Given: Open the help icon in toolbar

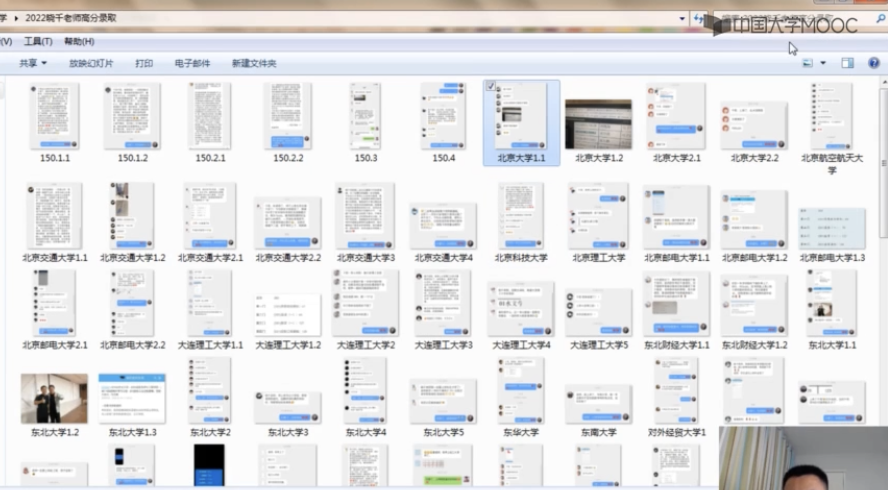Looking at the screenshot, I should pyautogui.click(x=874, y=63).
